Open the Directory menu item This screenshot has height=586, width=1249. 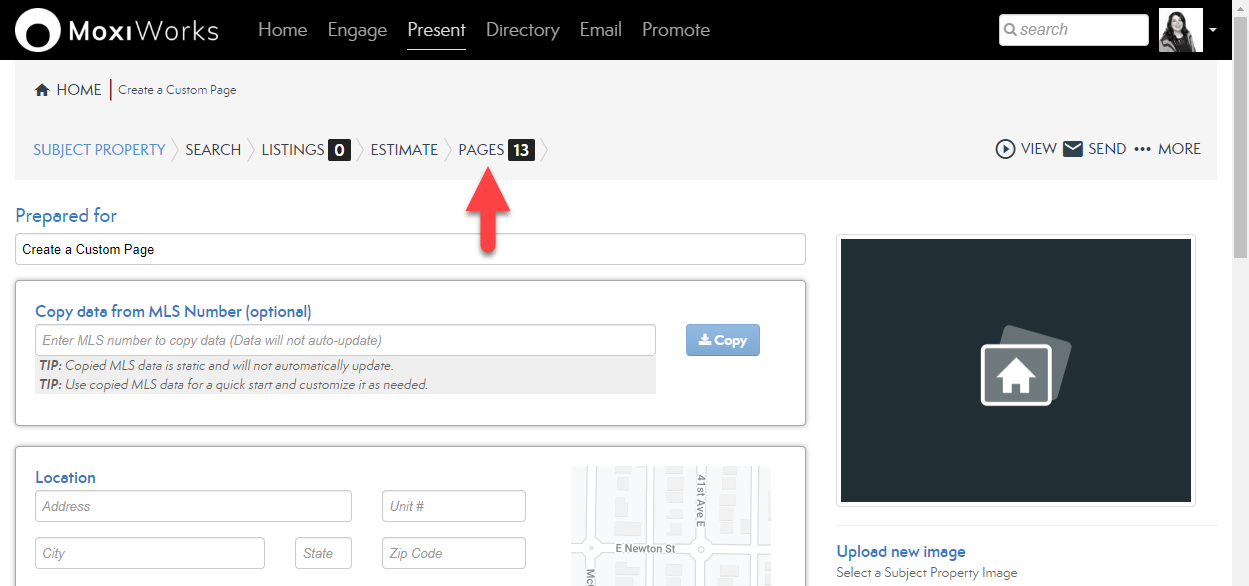pos(522,30)
